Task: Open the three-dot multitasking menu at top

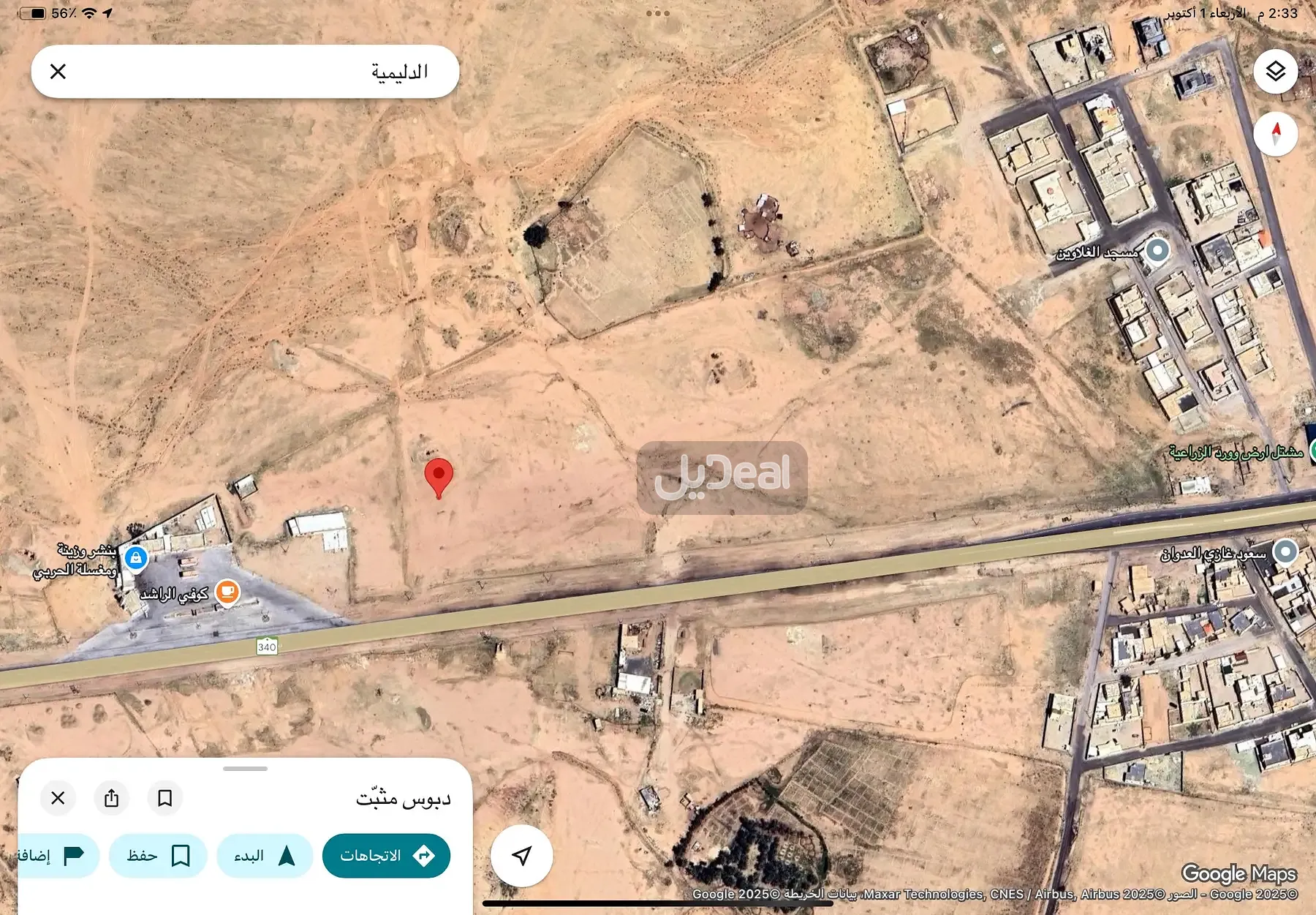Action: point(657,13)
